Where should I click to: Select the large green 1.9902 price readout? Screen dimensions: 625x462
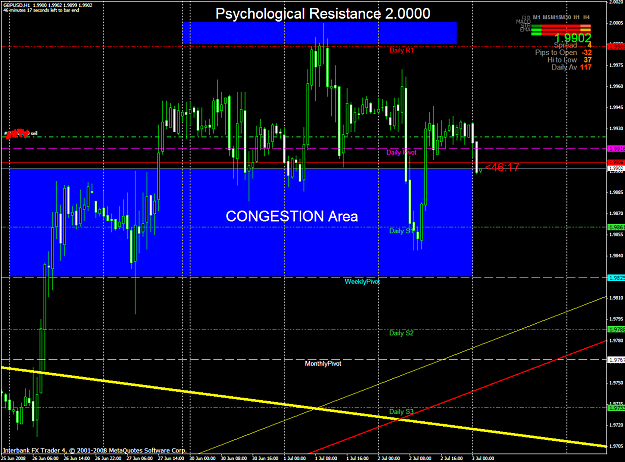[573, 38]
